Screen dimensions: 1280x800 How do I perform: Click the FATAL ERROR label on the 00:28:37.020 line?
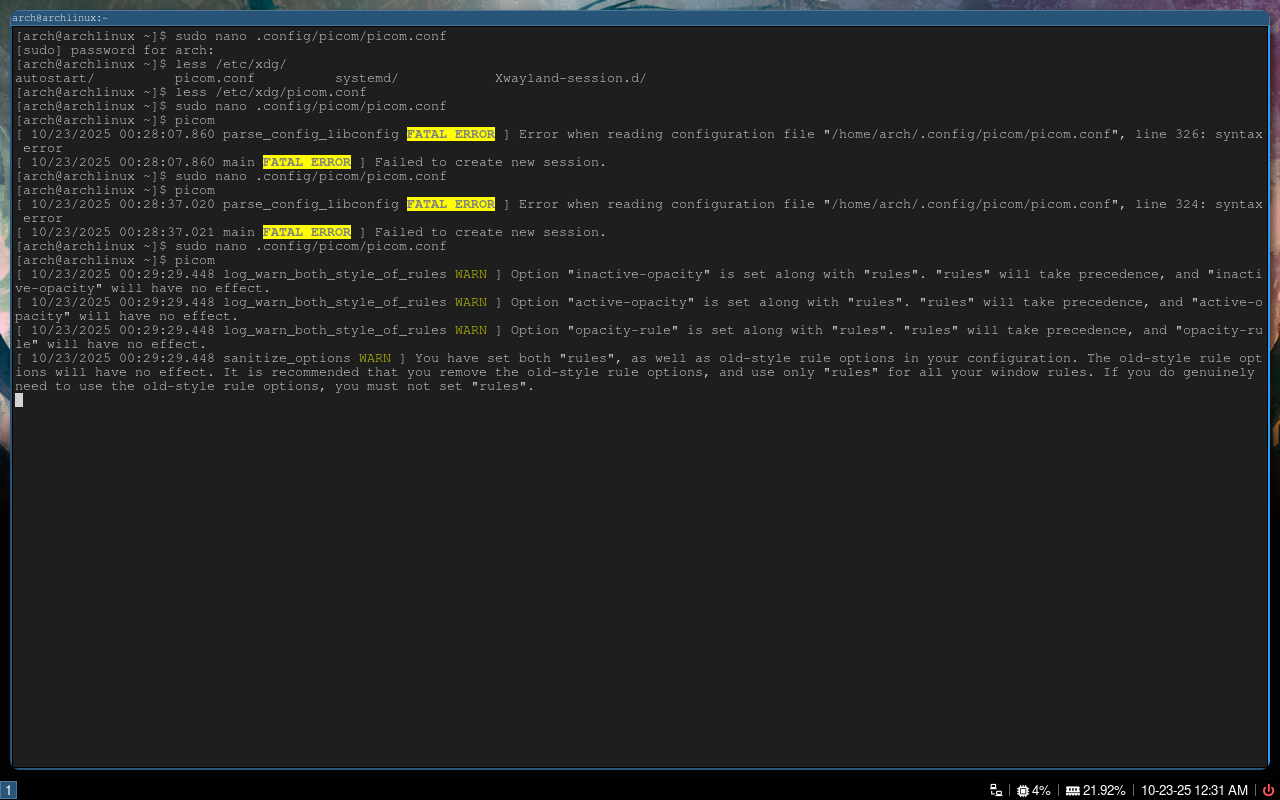click(x=451, y=204)
